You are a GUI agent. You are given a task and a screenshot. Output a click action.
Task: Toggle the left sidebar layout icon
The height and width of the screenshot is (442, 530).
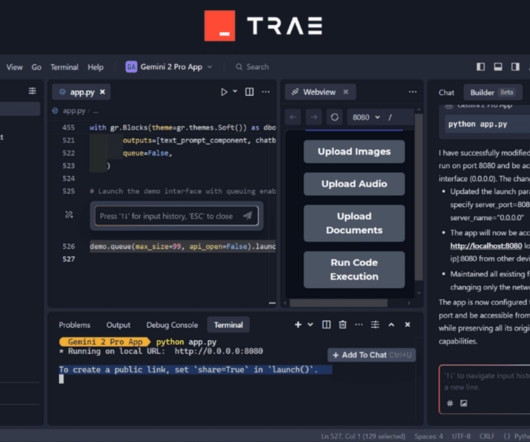pyautogui.click(x=480, y=67)
